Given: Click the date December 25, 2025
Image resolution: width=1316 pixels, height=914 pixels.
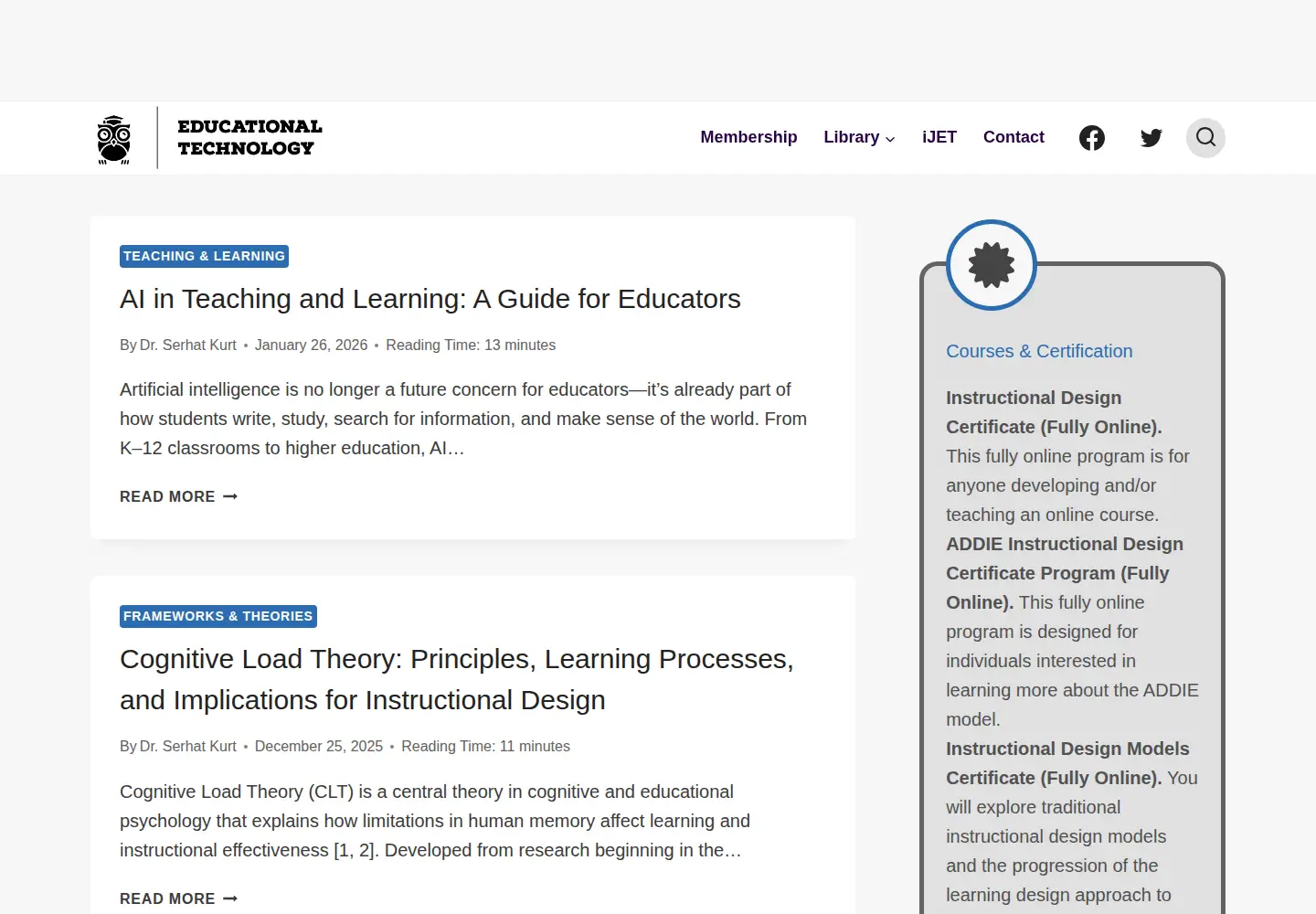Looking at the screenshot, I should tap(319, 746).
